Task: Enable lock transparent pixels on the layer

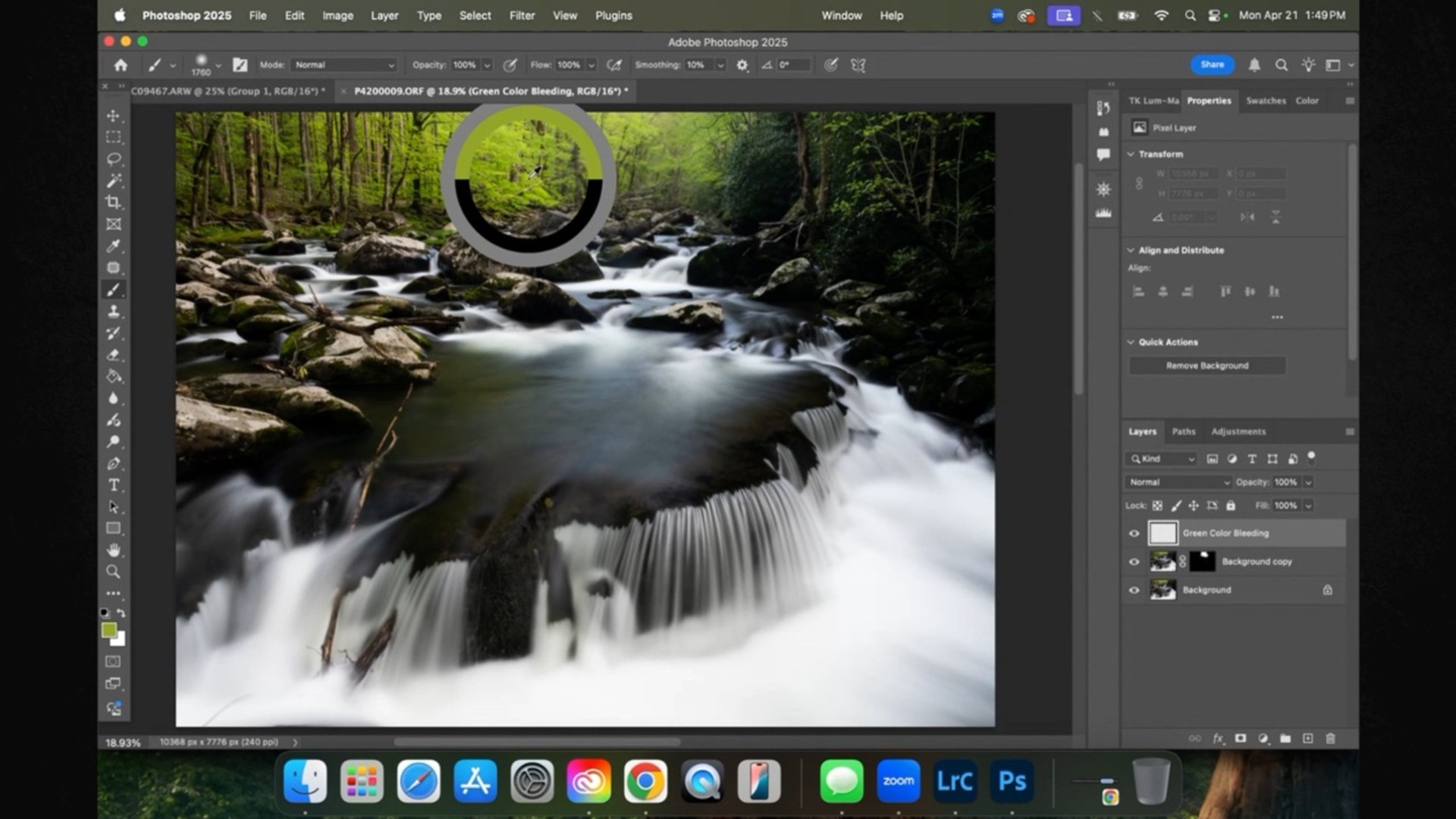Action: (x=1158, y=505)
